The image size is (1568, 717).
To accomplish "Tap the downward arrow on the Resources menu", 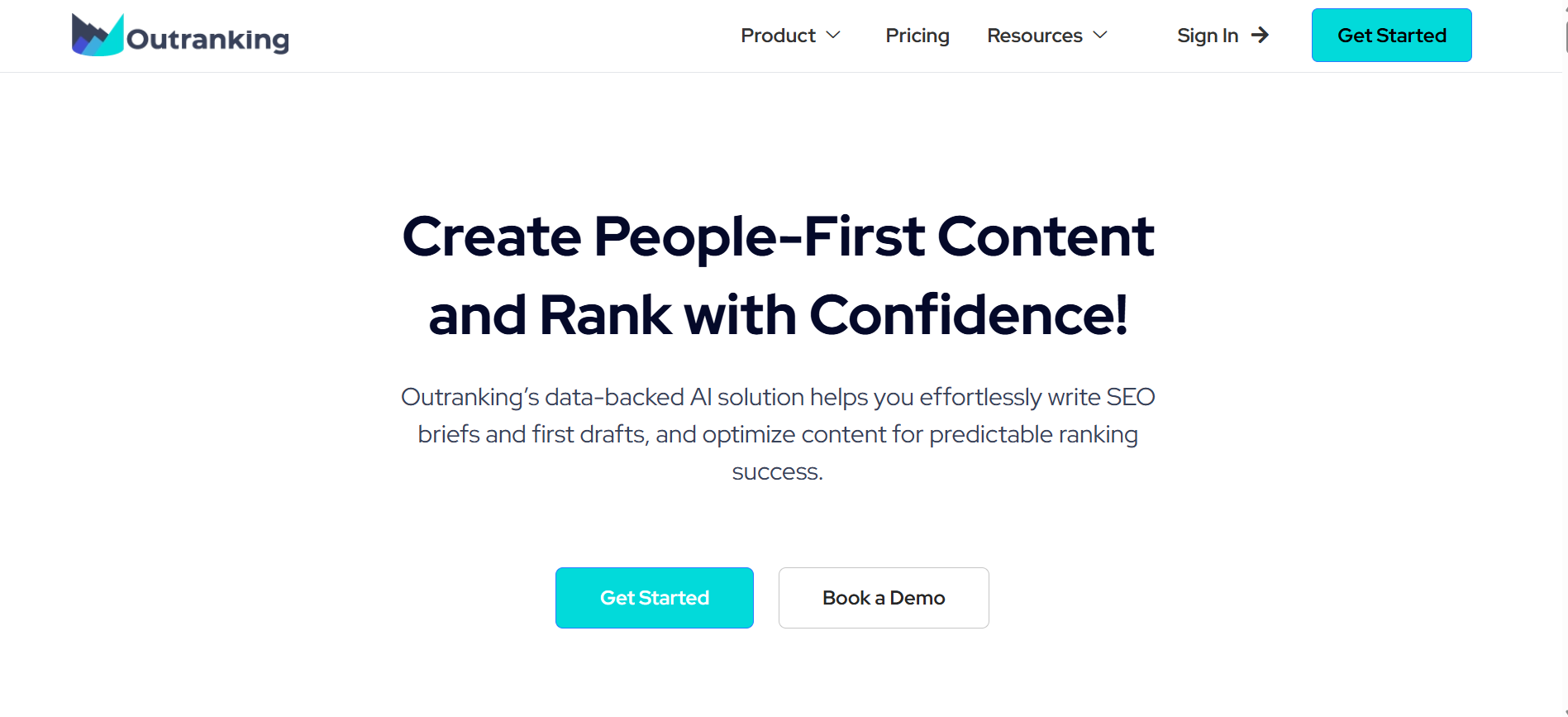I will pyautogui.click(x=1100, y=36).
